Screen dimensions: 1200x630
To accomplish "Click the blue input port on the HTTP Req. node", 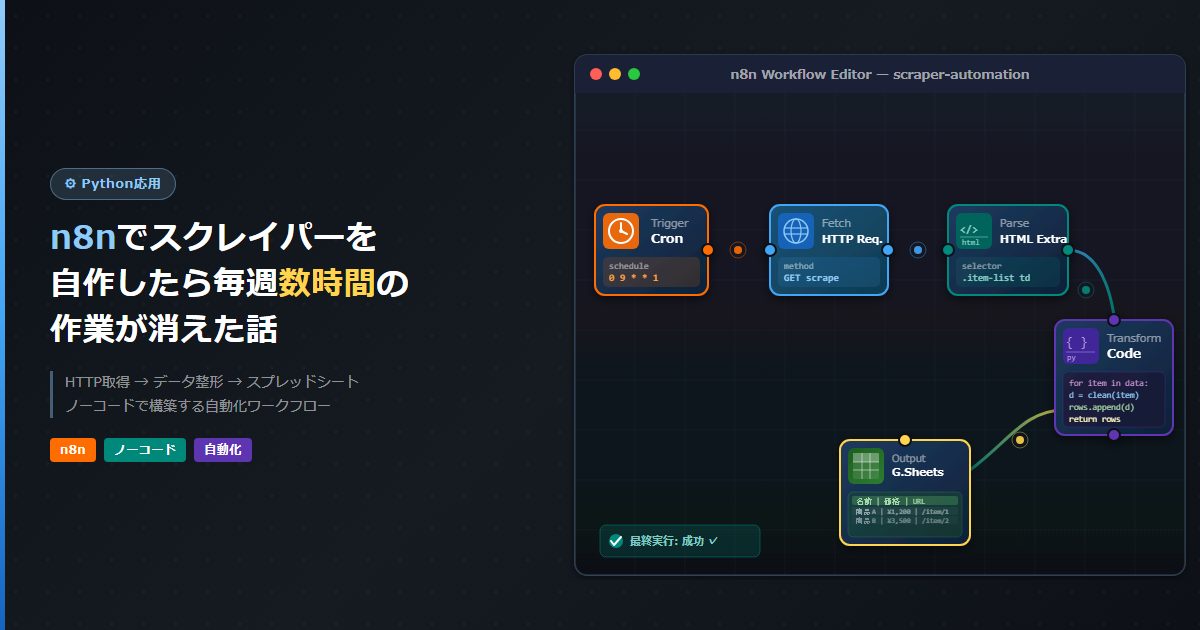I will 770,250.
